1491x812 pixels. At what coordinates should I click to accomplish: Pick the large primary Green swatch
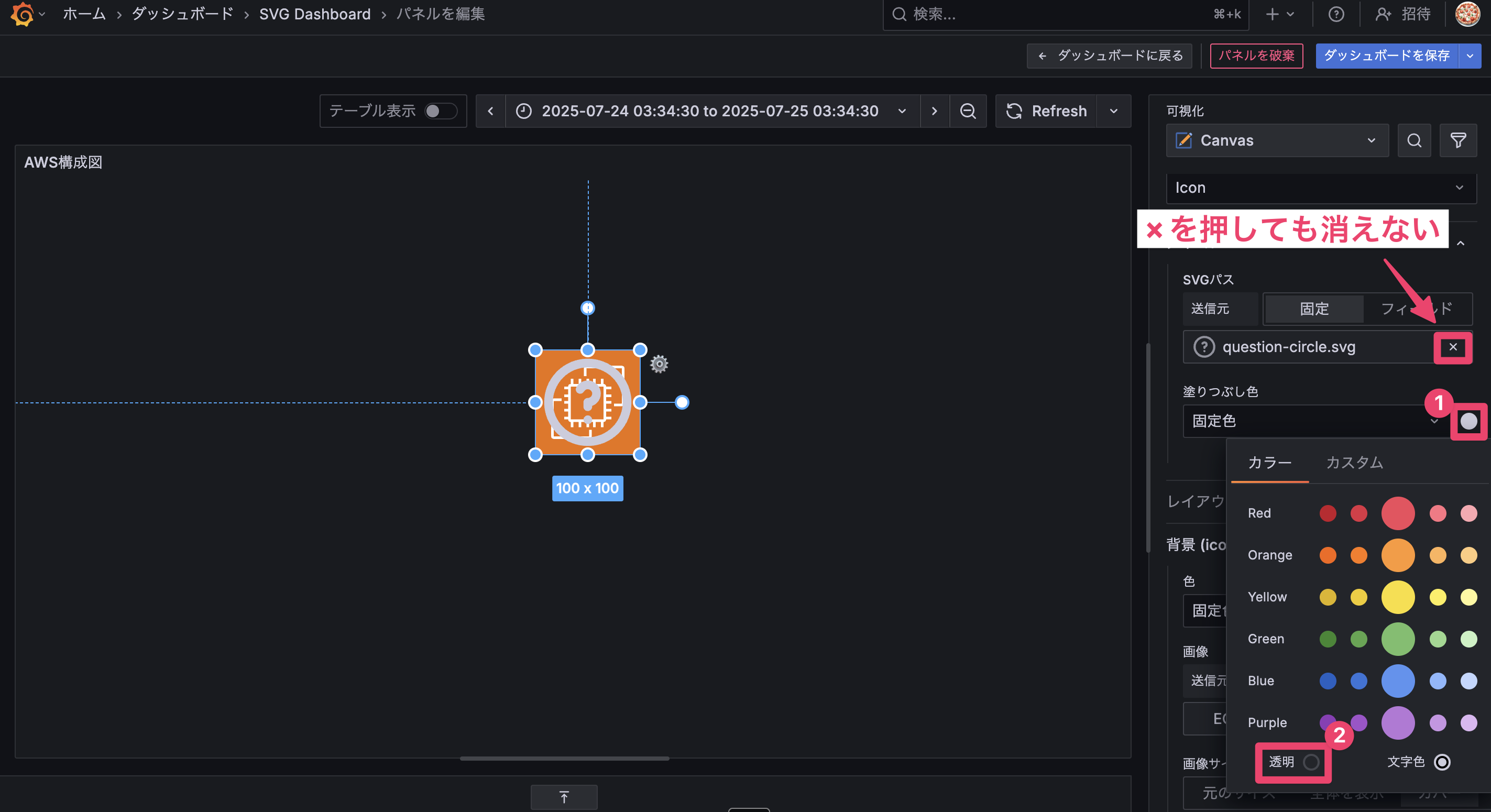1398,639
